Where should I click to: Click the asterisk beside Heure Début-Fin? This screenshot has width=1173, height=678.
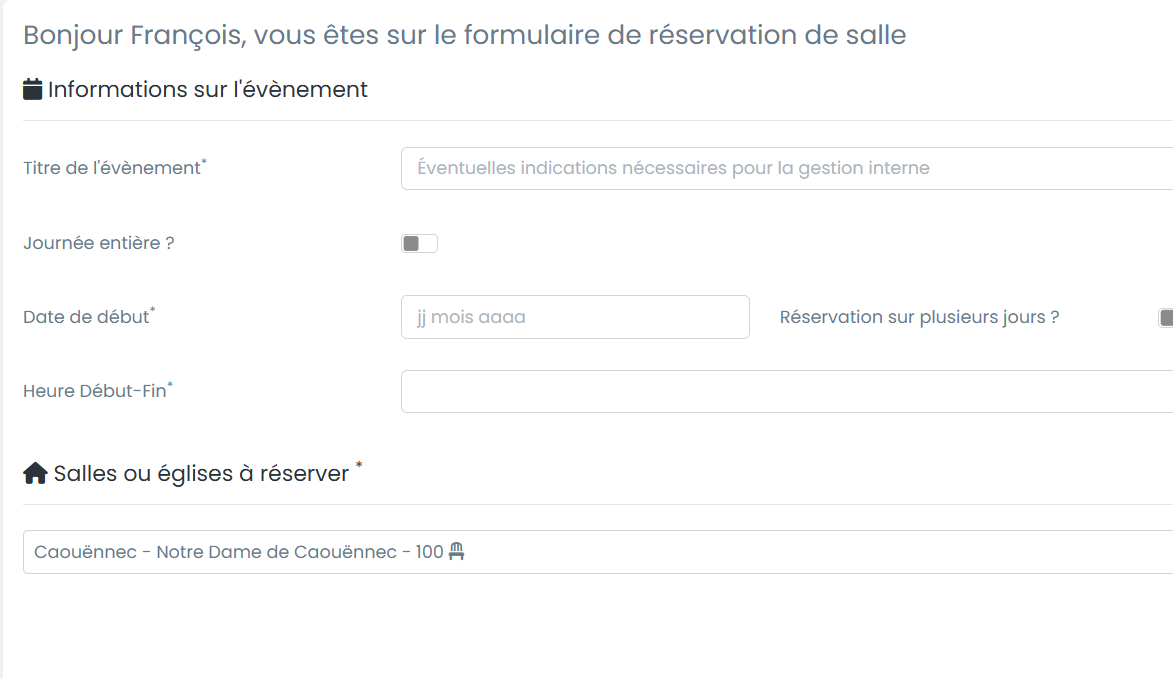click(x=170, y=385)
